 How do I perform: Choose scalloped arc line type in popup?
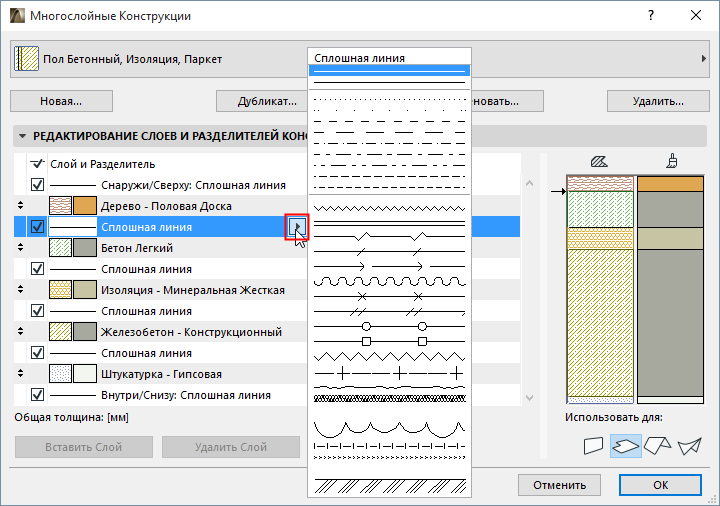coord(389,428)
